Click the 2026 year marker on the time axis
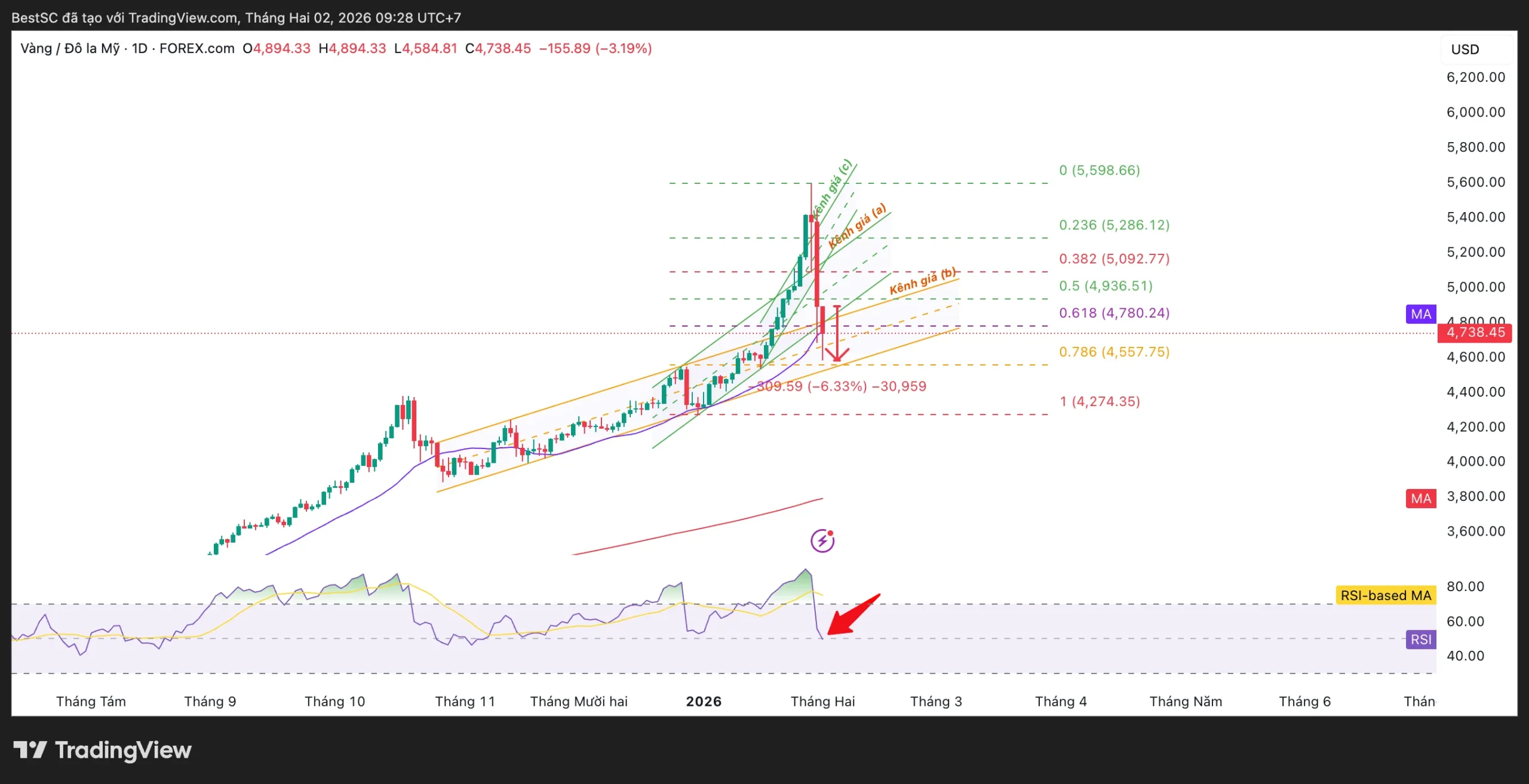The image size is (1529, 784). click(704, 702)
